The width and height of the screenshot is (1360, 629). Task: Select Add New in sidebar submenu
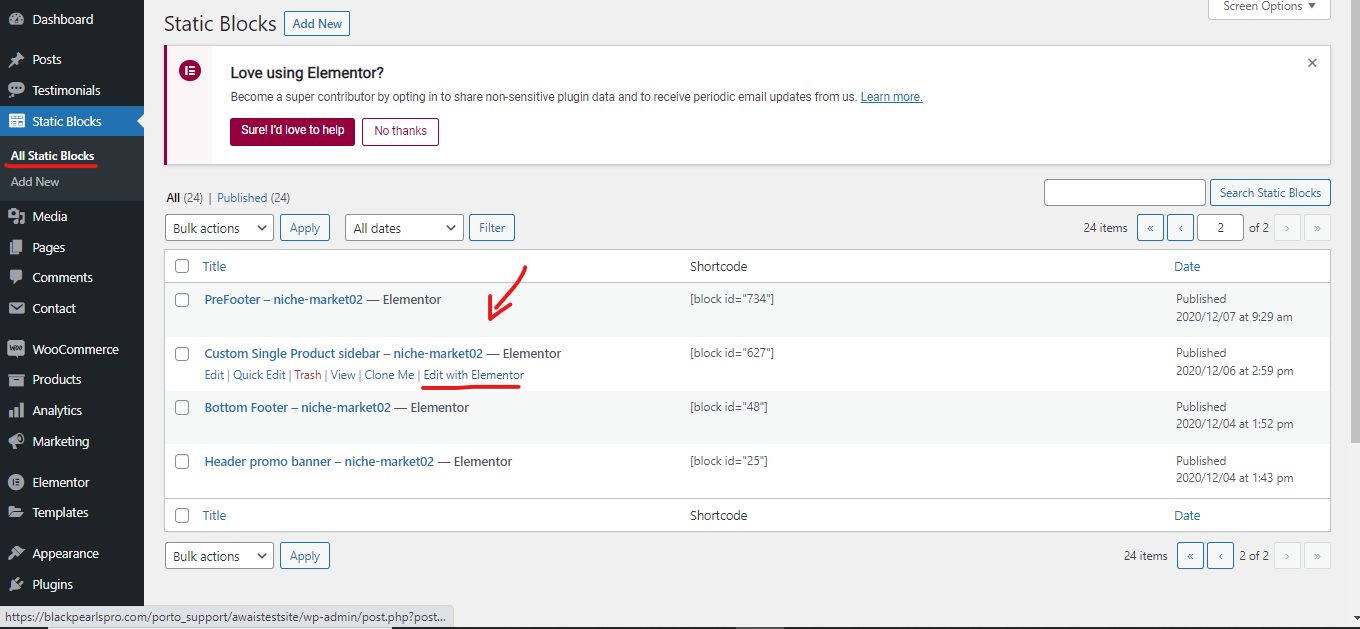pyautogui.click(x=35, y=182)
